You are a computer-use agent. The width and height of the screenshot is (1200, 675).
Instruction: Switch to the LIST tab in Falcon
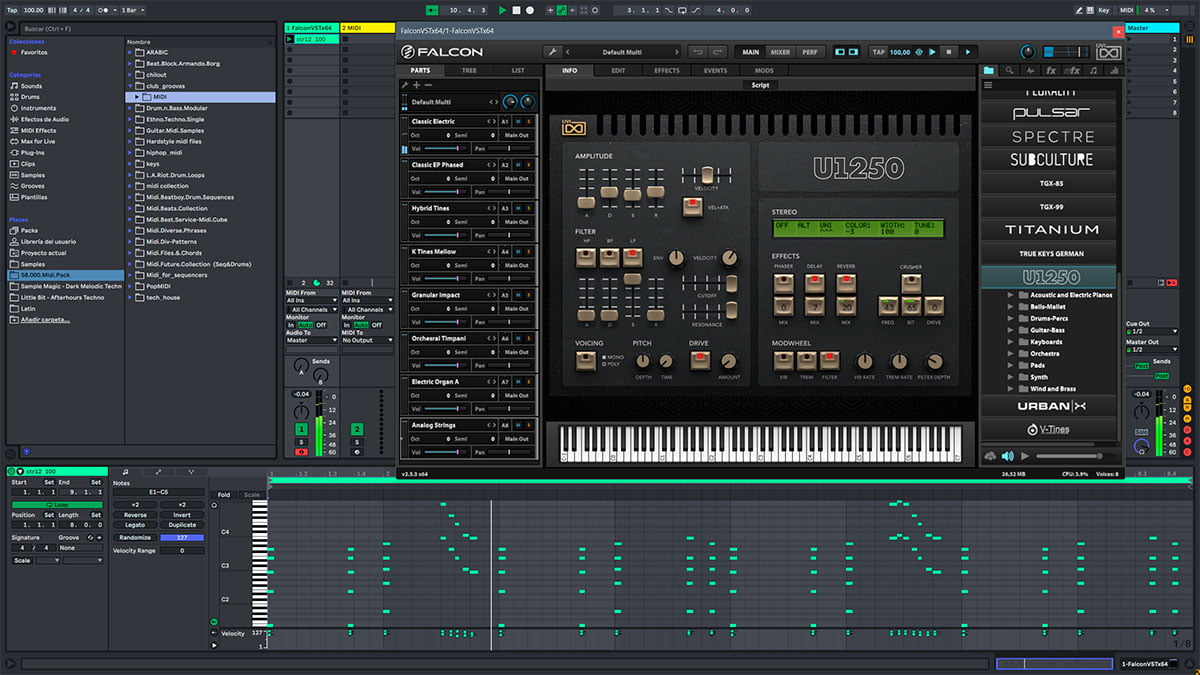pos(517,71)
